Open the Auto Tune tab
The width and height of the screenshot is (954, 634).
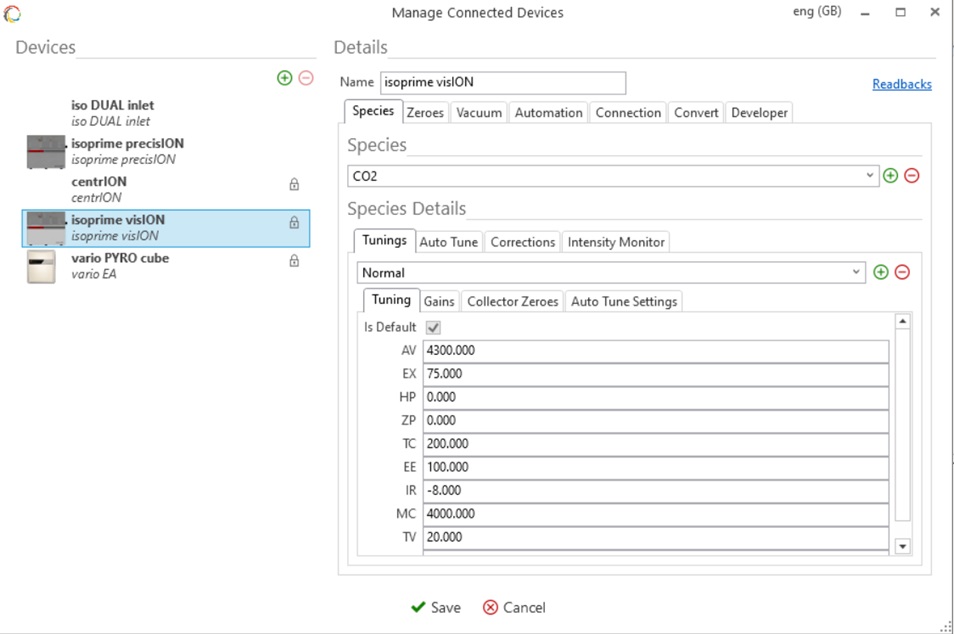pos(449,242)
